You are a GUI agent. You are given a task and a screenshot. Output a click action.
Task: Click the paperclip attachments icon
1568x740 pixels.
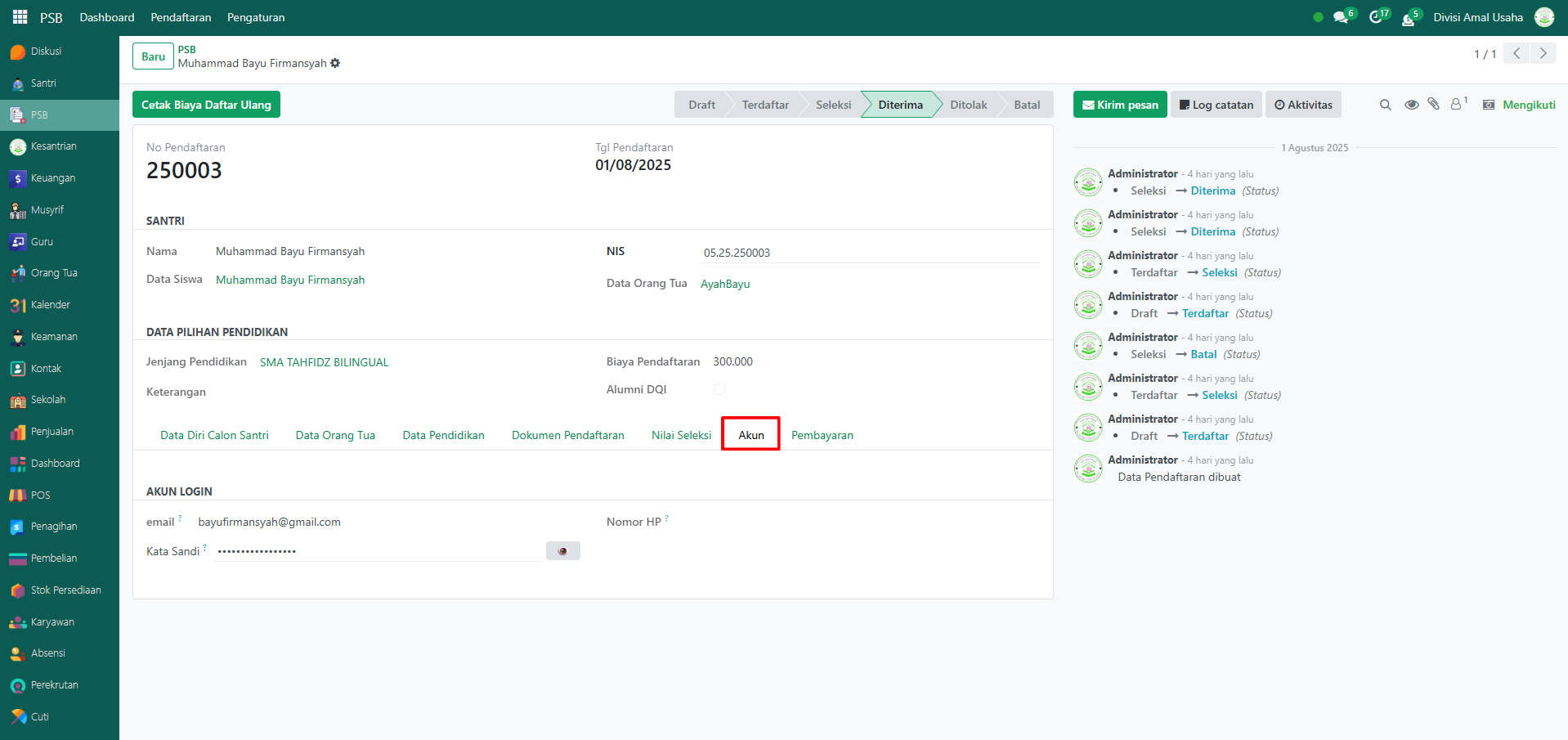[1433, 104]
